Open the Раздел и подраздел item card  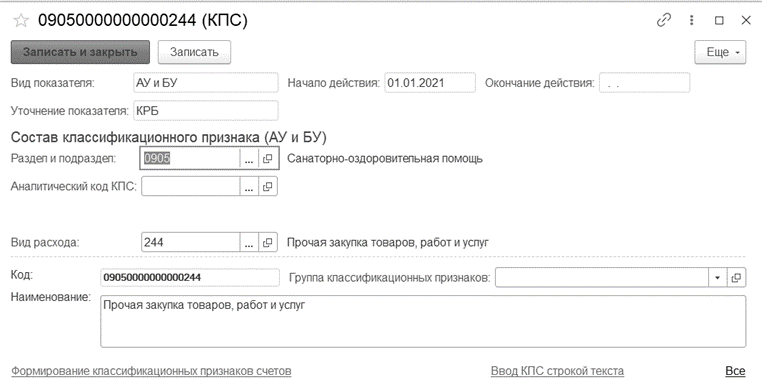pyautogui.click(x=268, y=158)
